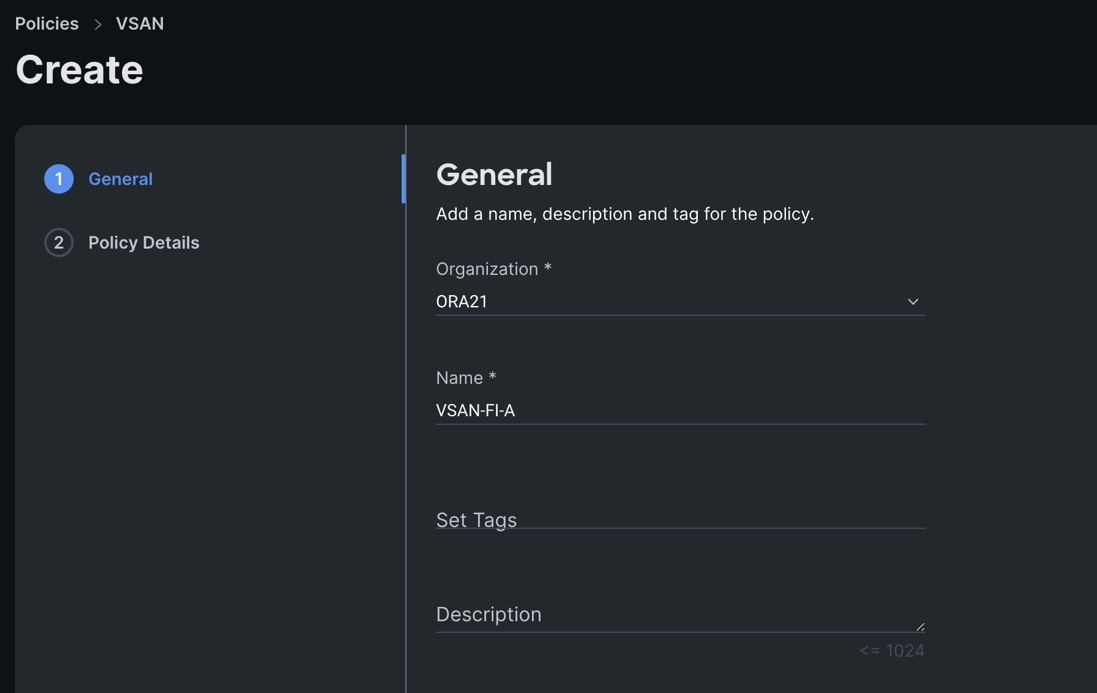This screenshot has width=1097, height=693.
Task: Focus the Name field containing VSAN-FI-A
Action: 679,411
